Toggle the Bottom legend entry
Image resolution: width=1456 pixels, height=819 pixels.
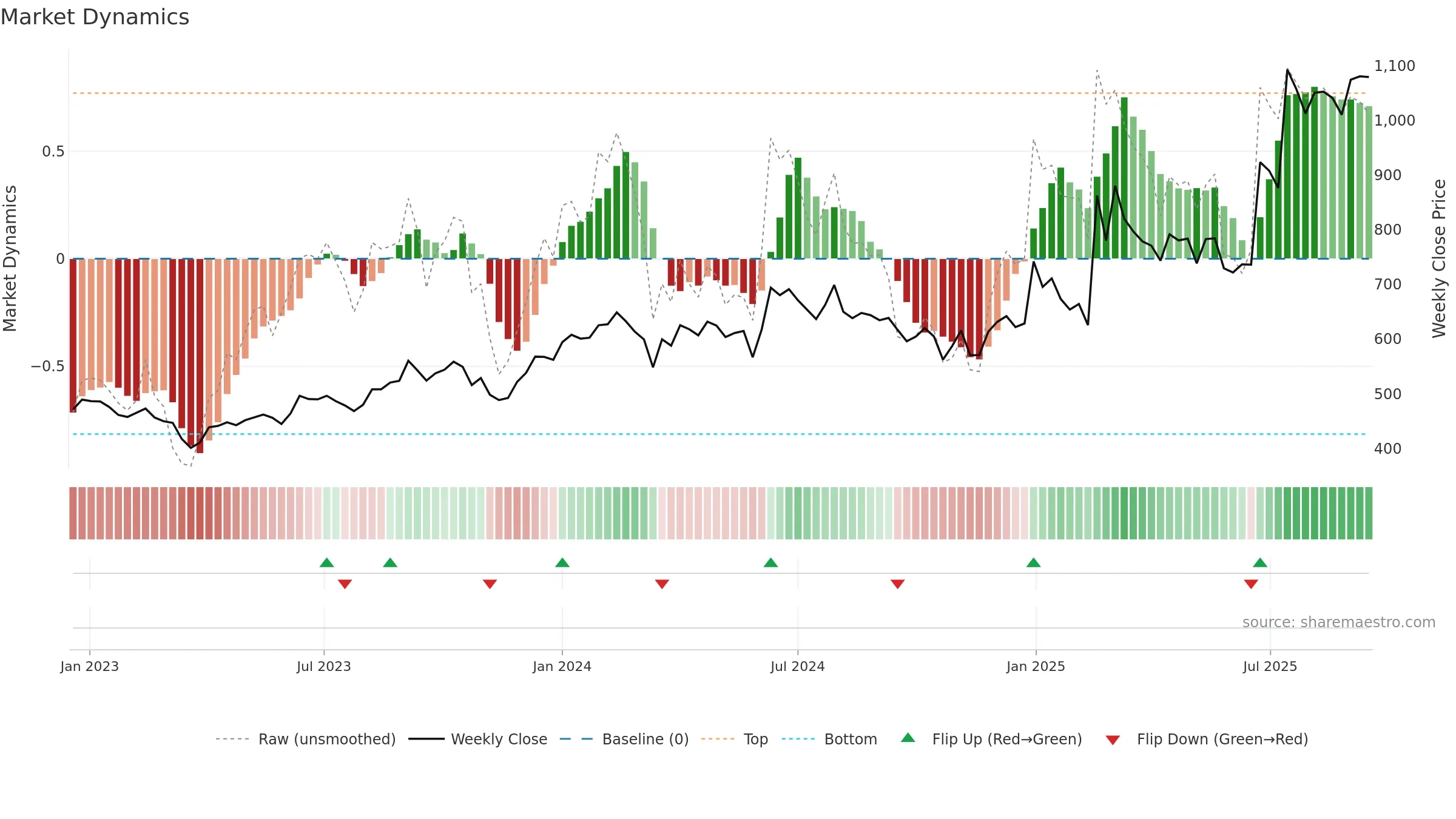point(829,739)
